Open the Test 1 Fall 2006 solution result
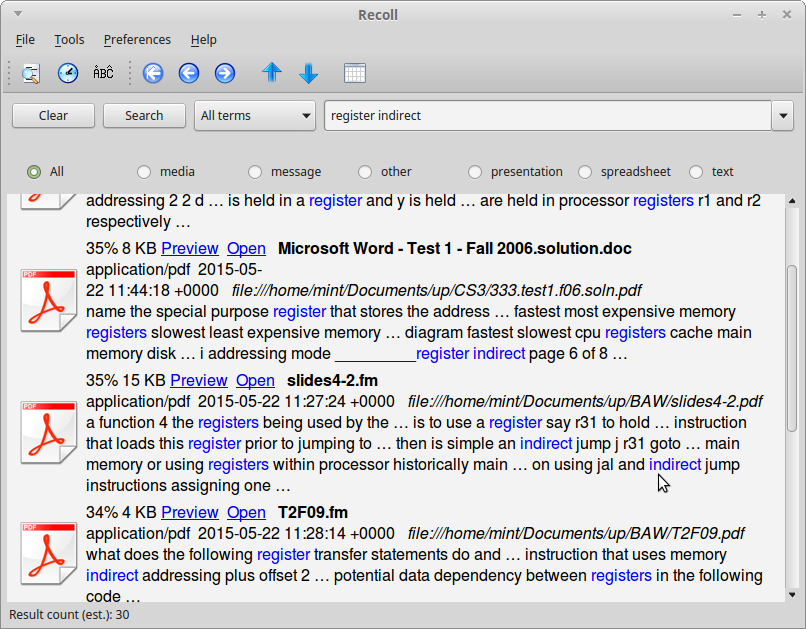Screen dimensions: 806x629 pos(246,249)
